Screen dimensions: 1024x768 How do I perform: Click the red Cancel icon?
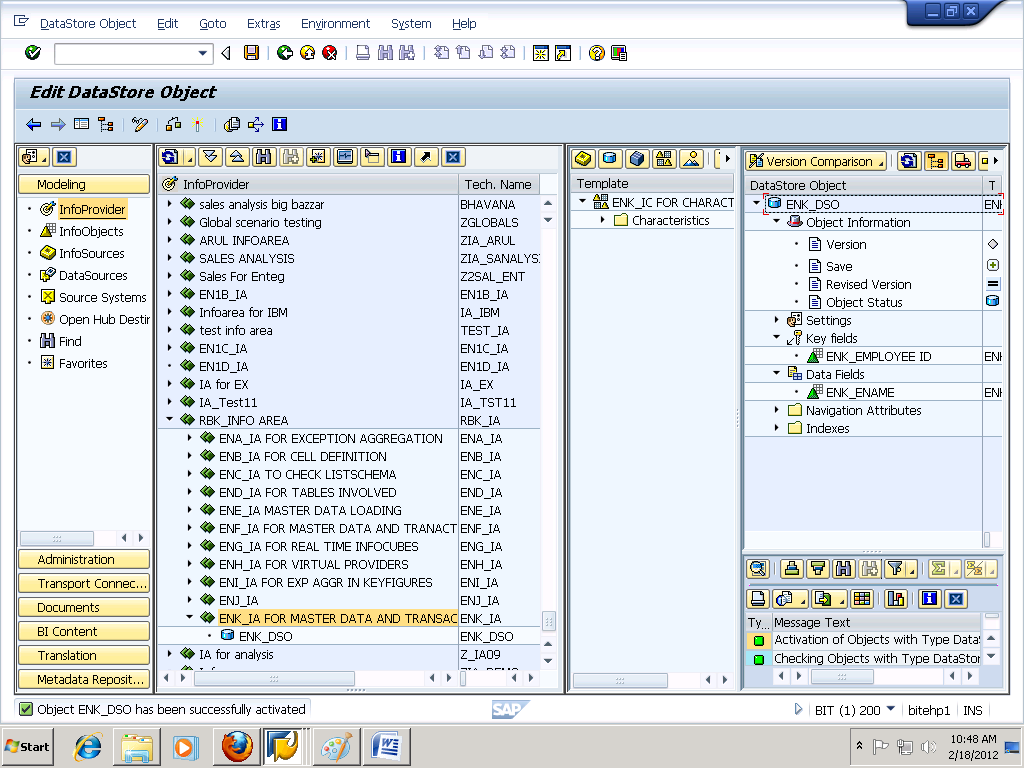coord(330,53)
